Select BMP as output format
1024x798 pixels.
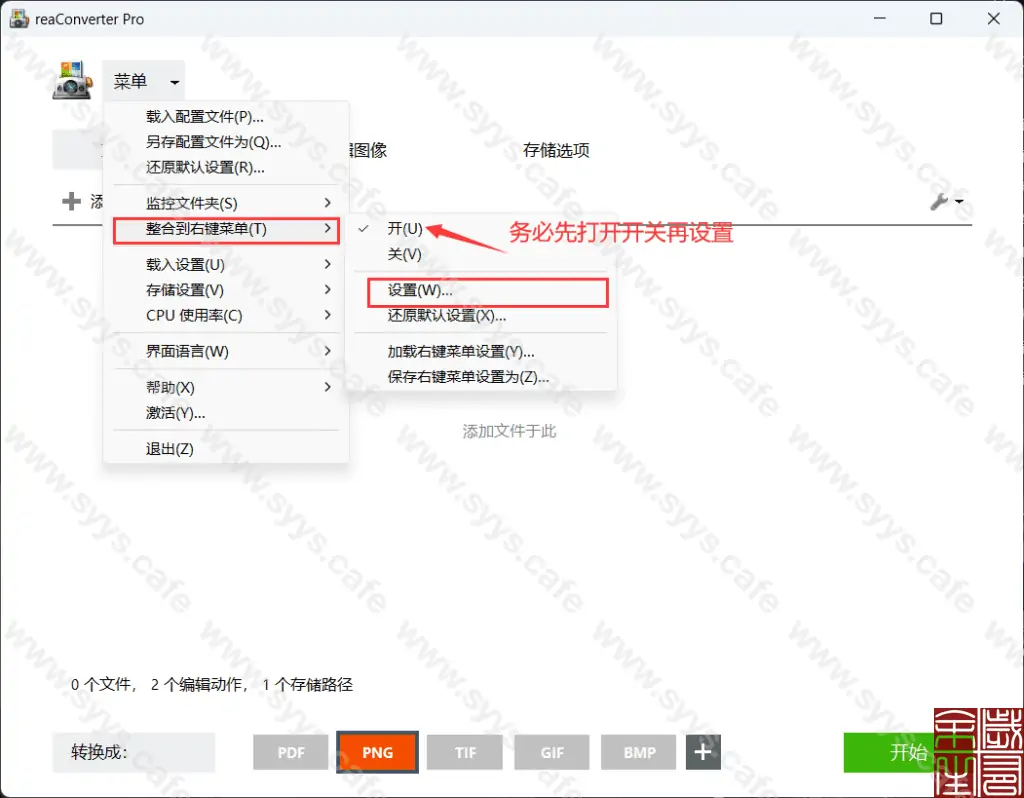coord(638,752)
